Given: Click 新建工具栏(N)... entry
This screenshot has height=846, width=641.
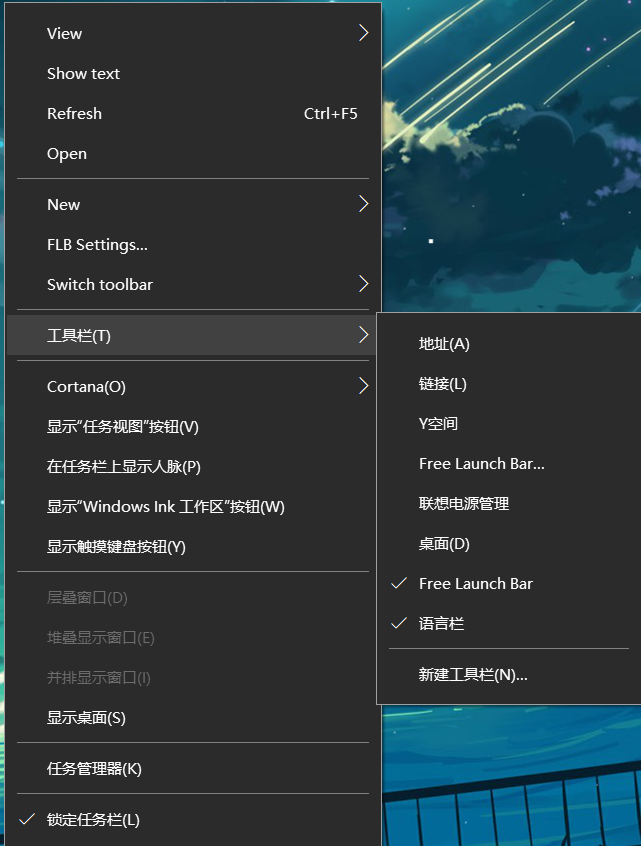Looking at the screenshot, I should (473, 675).
